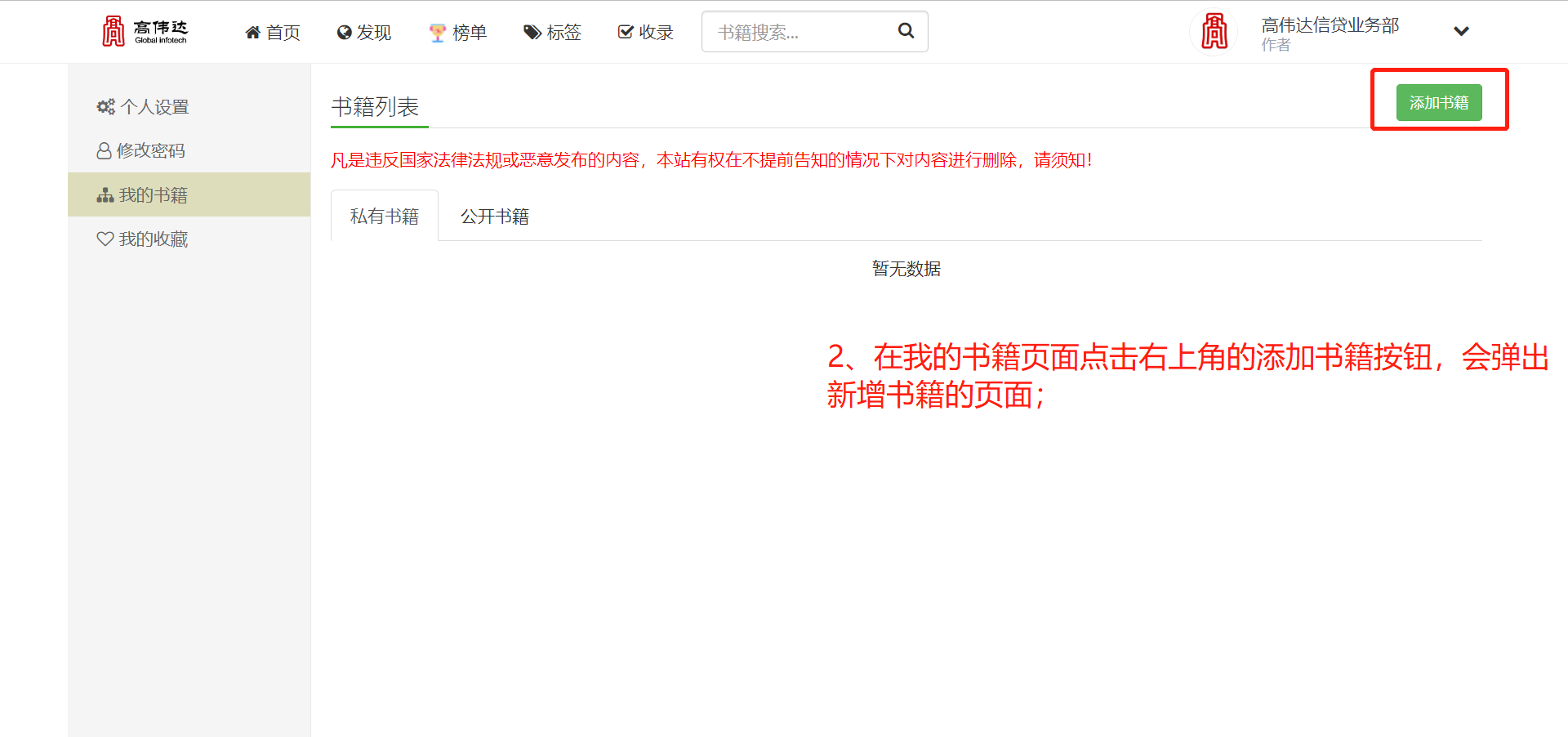
Task: Click the Global Infotech logo
Action: coord(145,31)
